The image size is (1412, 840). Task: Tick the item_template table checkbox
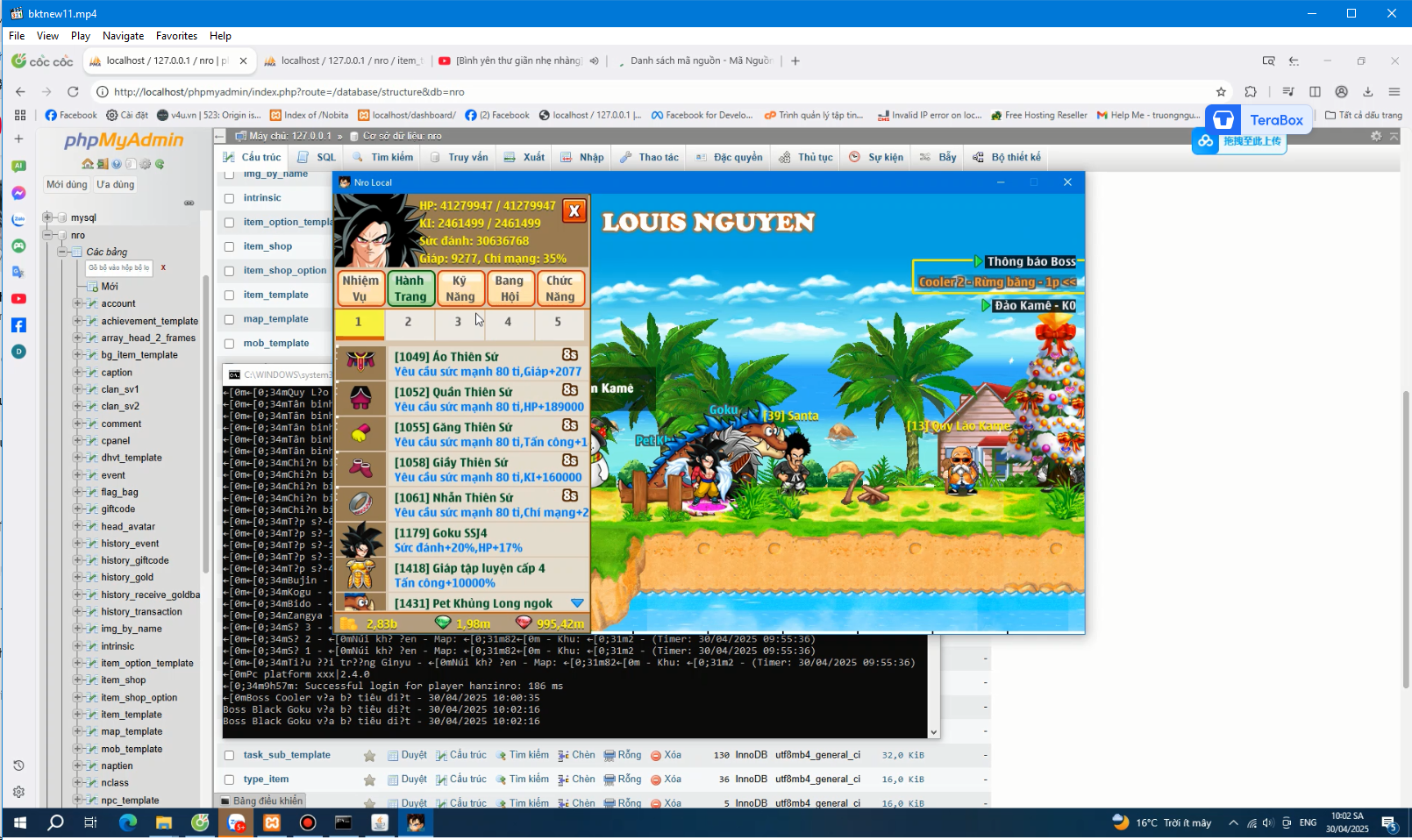point(229,295)
